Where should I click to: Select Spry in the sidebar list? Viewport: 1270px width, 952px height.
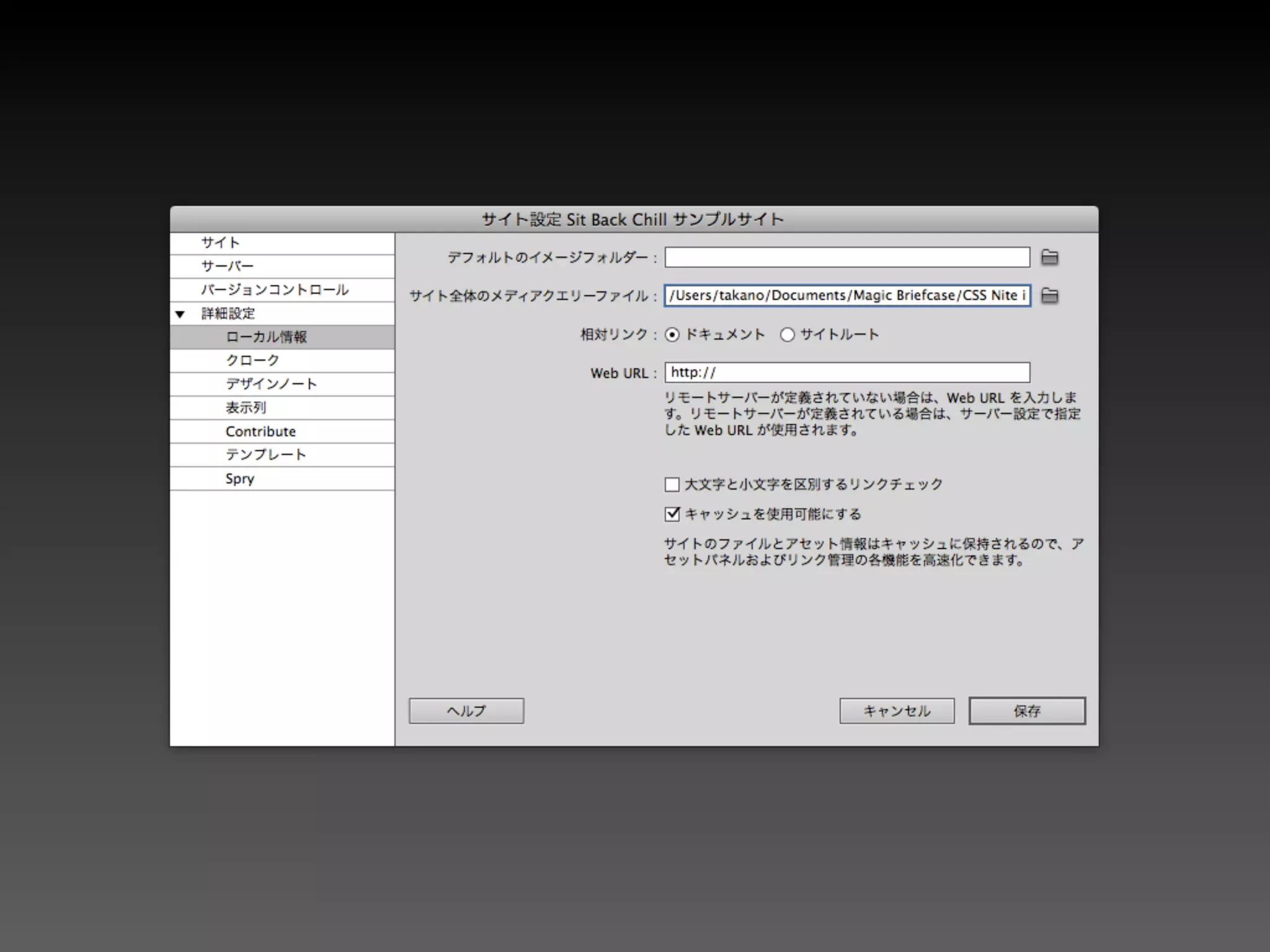240,478
